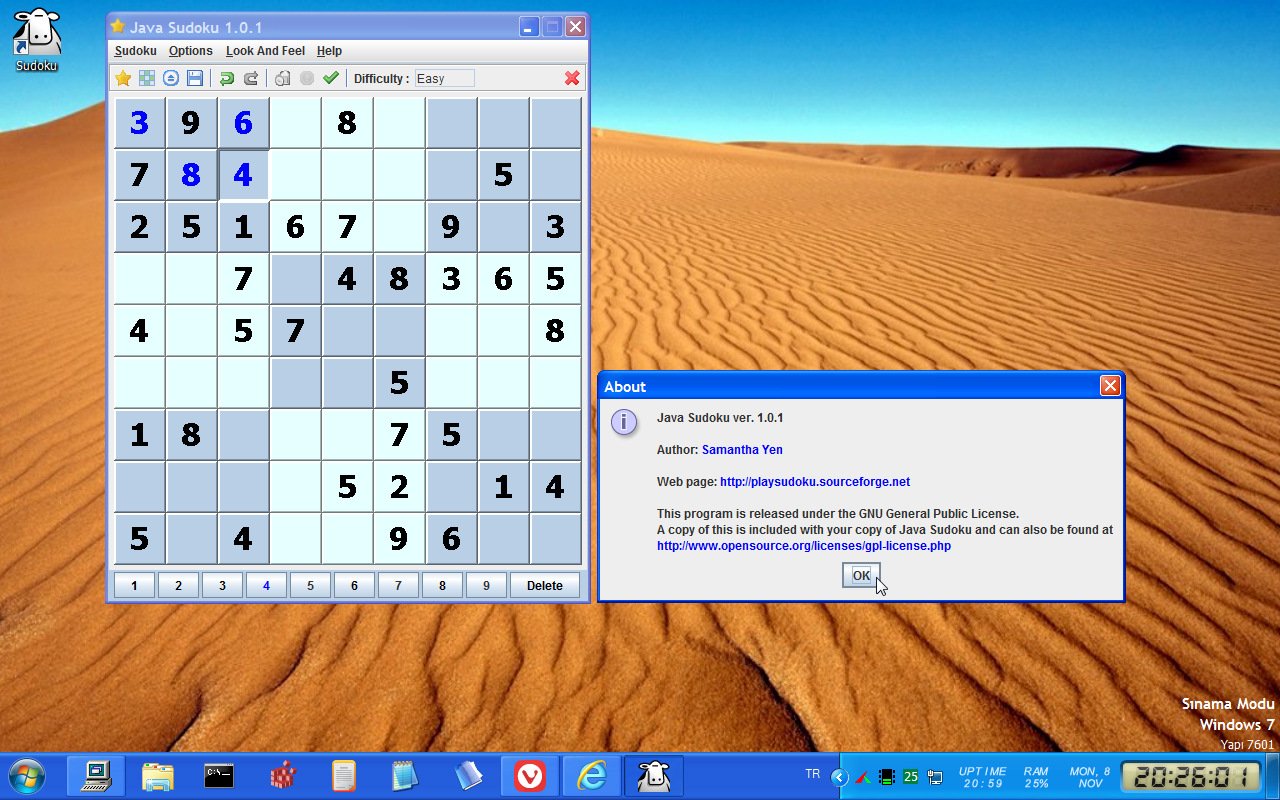The height and width of the screenshot is (800, 1280).
Task: Open the Windows Start button
Action: (x=27, y=776)
